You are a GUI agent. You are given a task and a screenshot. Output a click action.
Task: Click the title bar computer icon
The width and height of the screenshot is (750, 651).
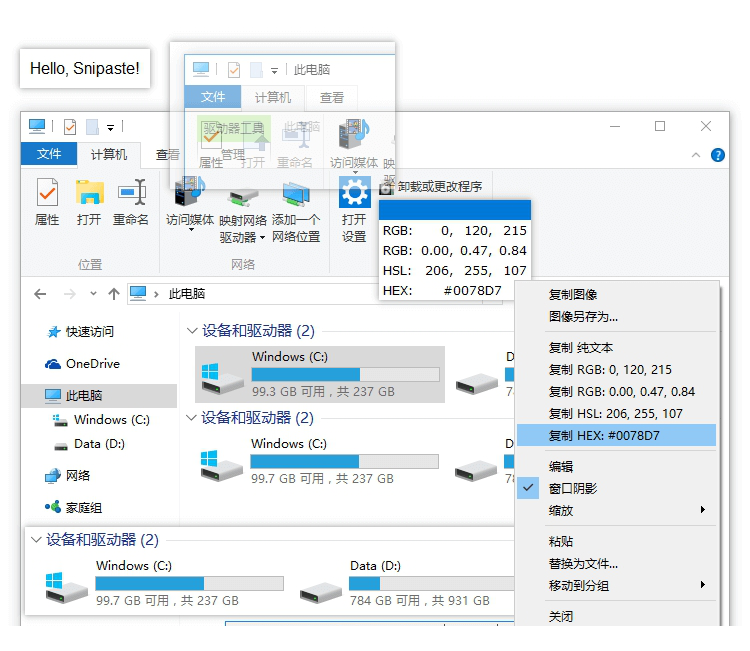click(x=37, y=126)
